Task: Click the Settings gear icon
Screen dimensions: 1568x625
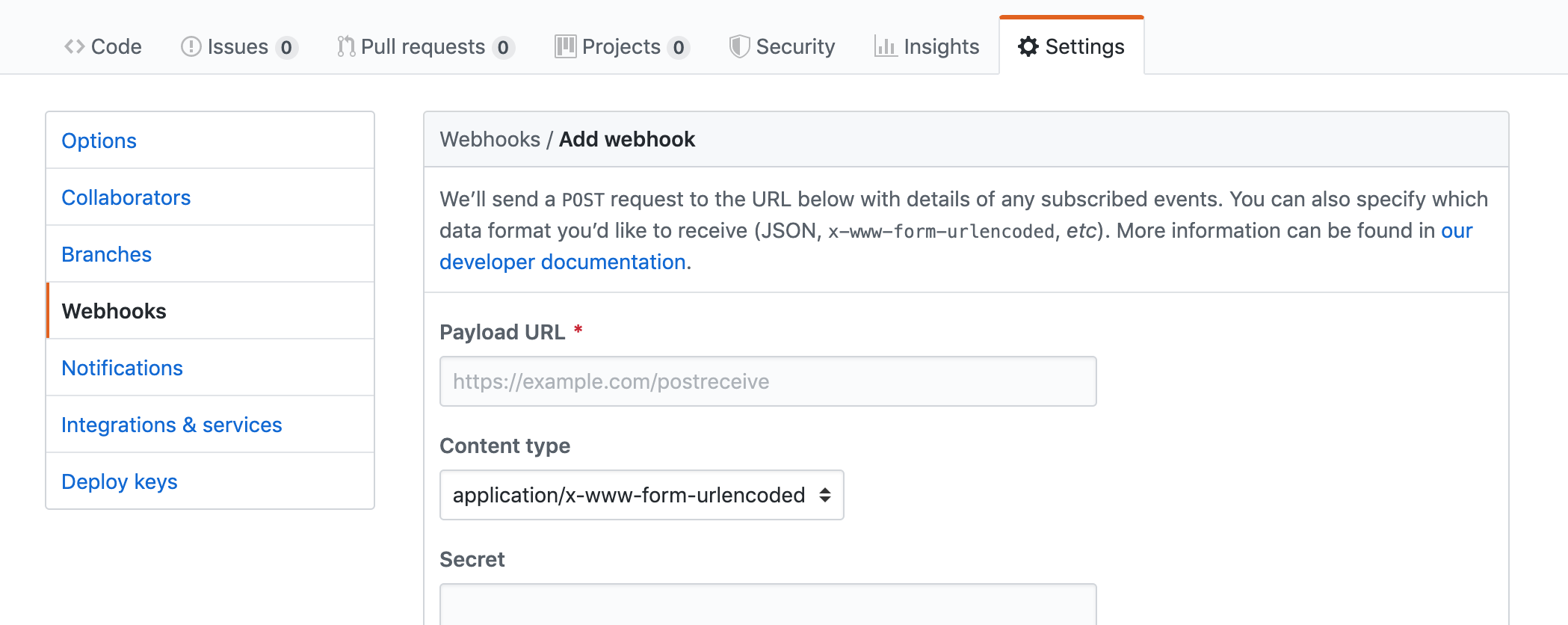Action: click(1028, 47)
